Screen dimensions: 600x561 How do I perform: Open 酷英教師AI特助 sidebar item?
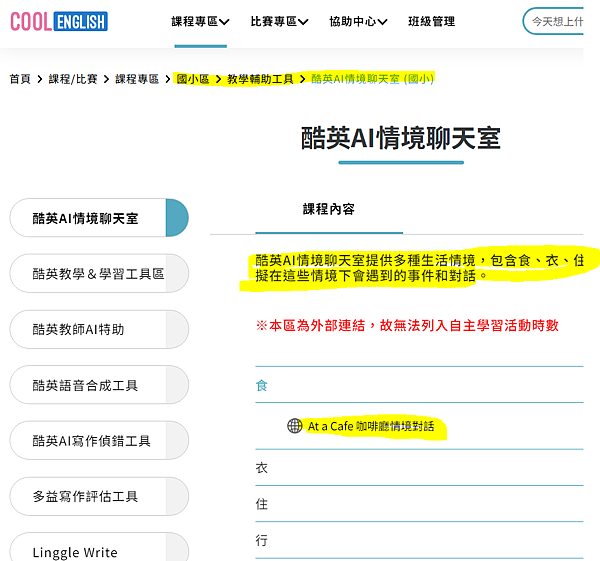99,329
